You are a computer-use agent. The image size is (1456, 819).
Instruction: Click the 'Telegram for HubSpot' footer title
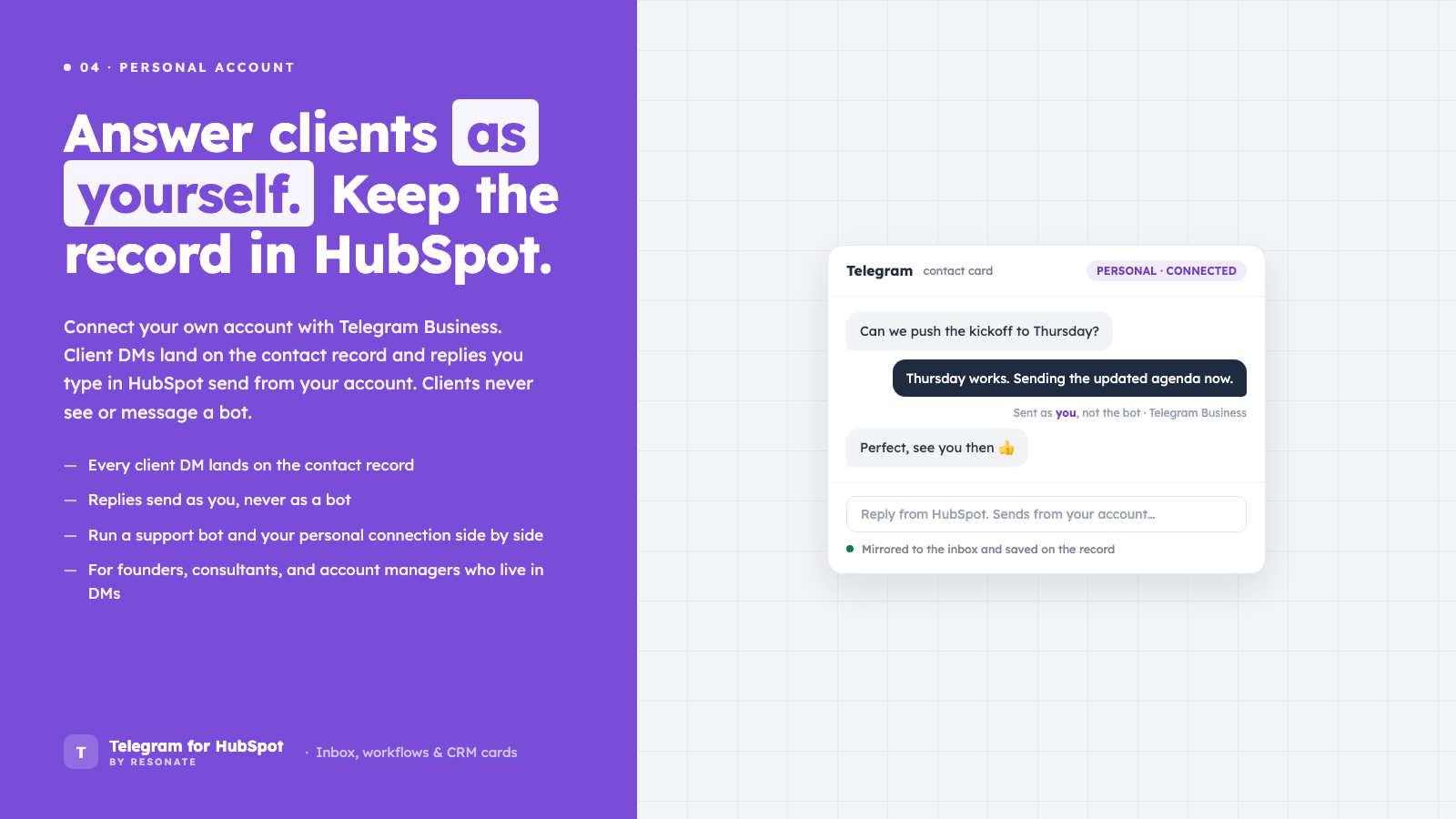197,746
